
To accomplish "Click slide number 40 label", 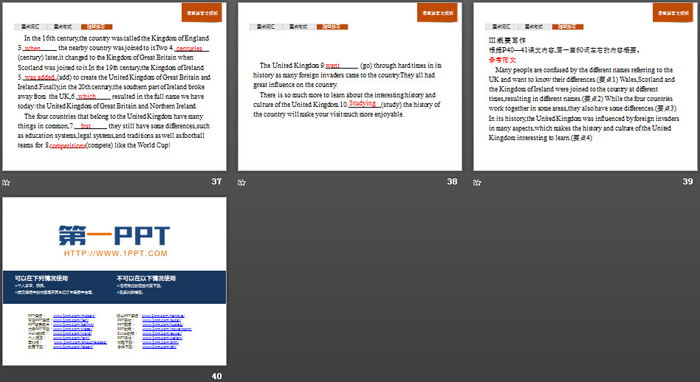I will (217, 376).
